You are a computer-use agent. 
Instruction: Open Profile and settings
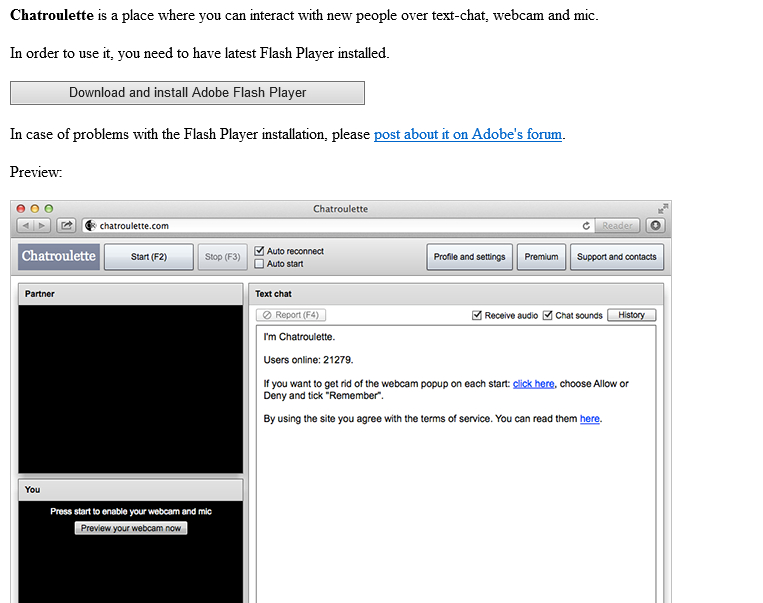[470, 256]
